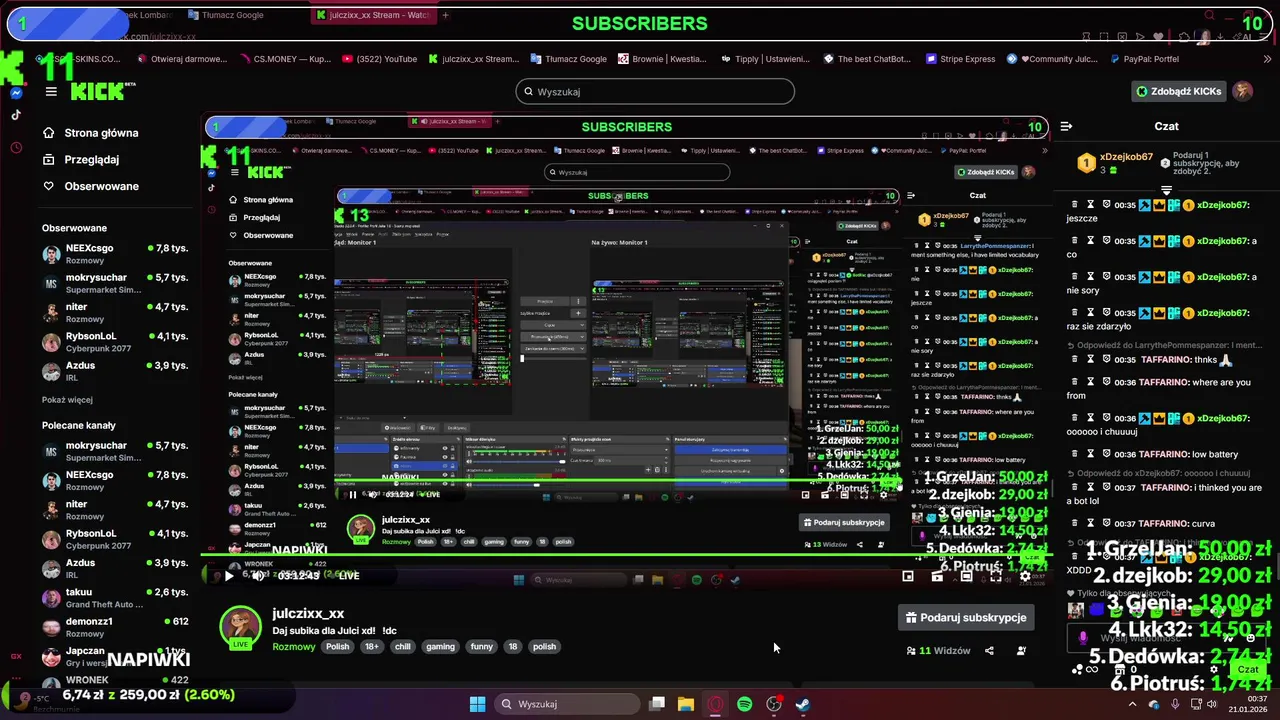Open Opera GX from the taskbar
Screen dimensions: 1280x720
[715, 704]
